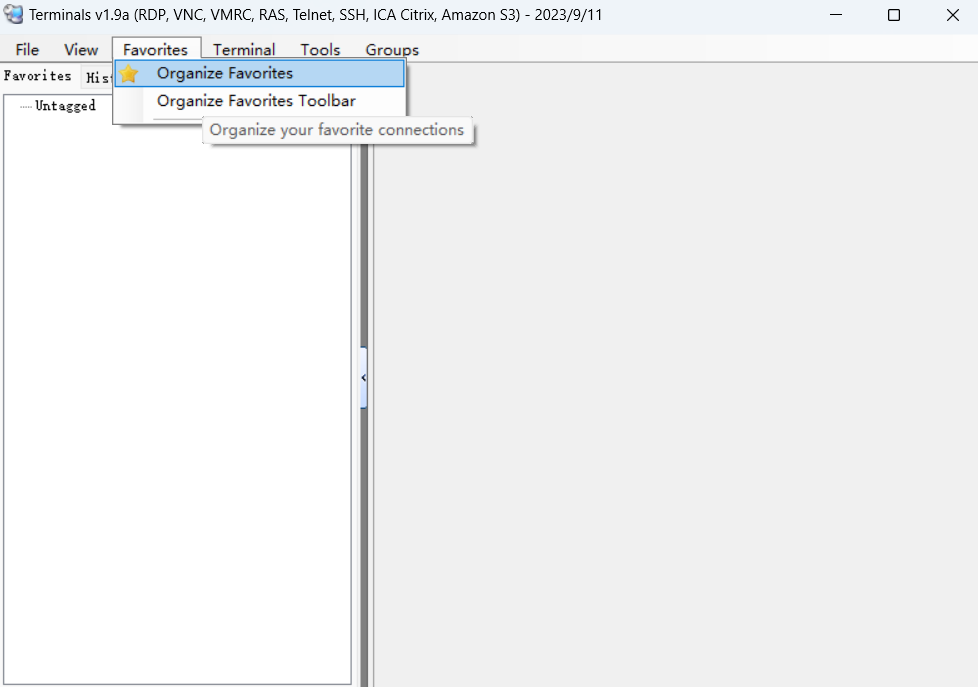Screen dimensions: 978x687
Task: Close the Terminals window
Action: [x=952, y=14]
